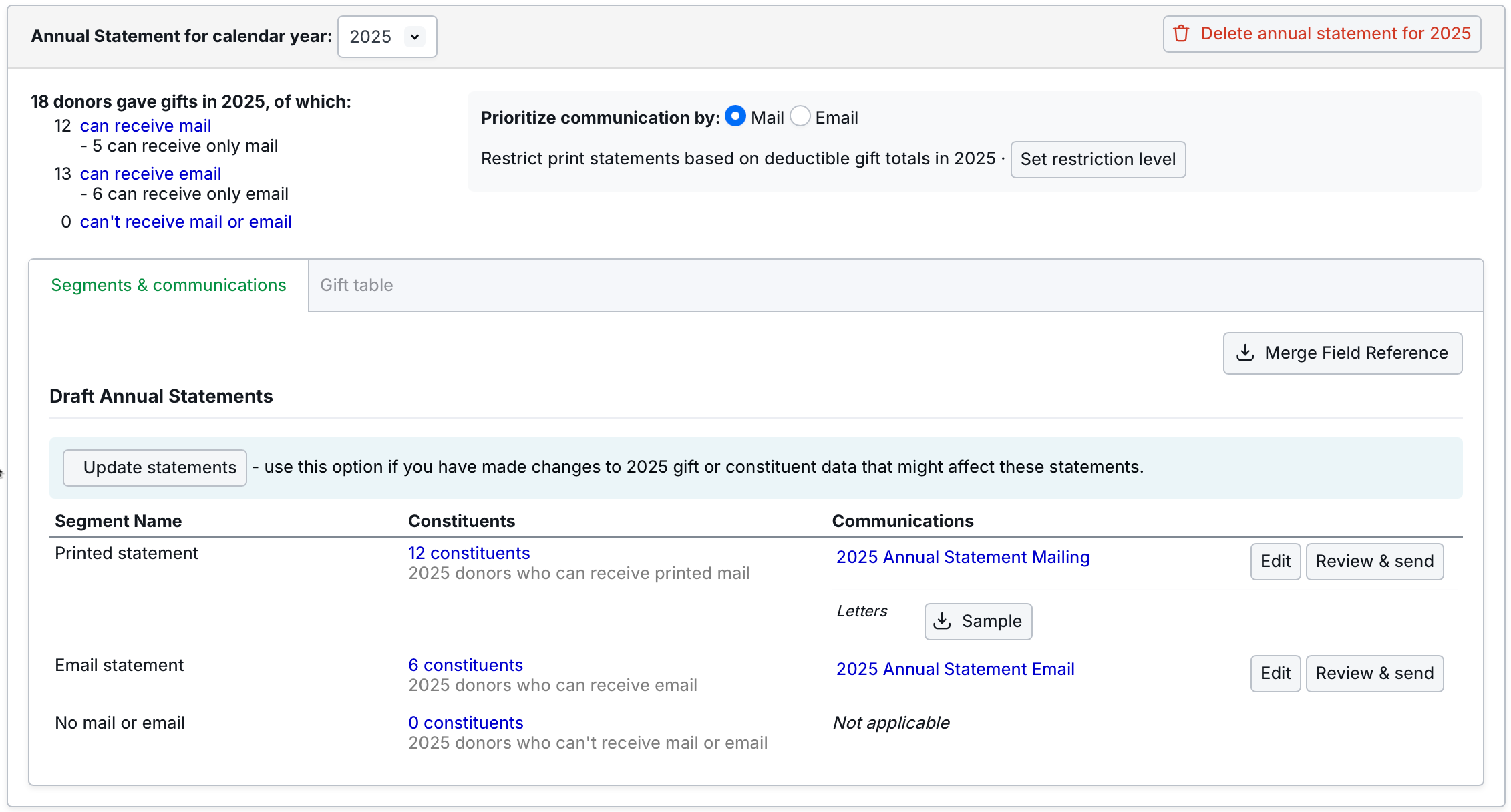The image size is (1511, 812).
Task: Open the calendar year 2025 dropdown
Action: [387, 37]
